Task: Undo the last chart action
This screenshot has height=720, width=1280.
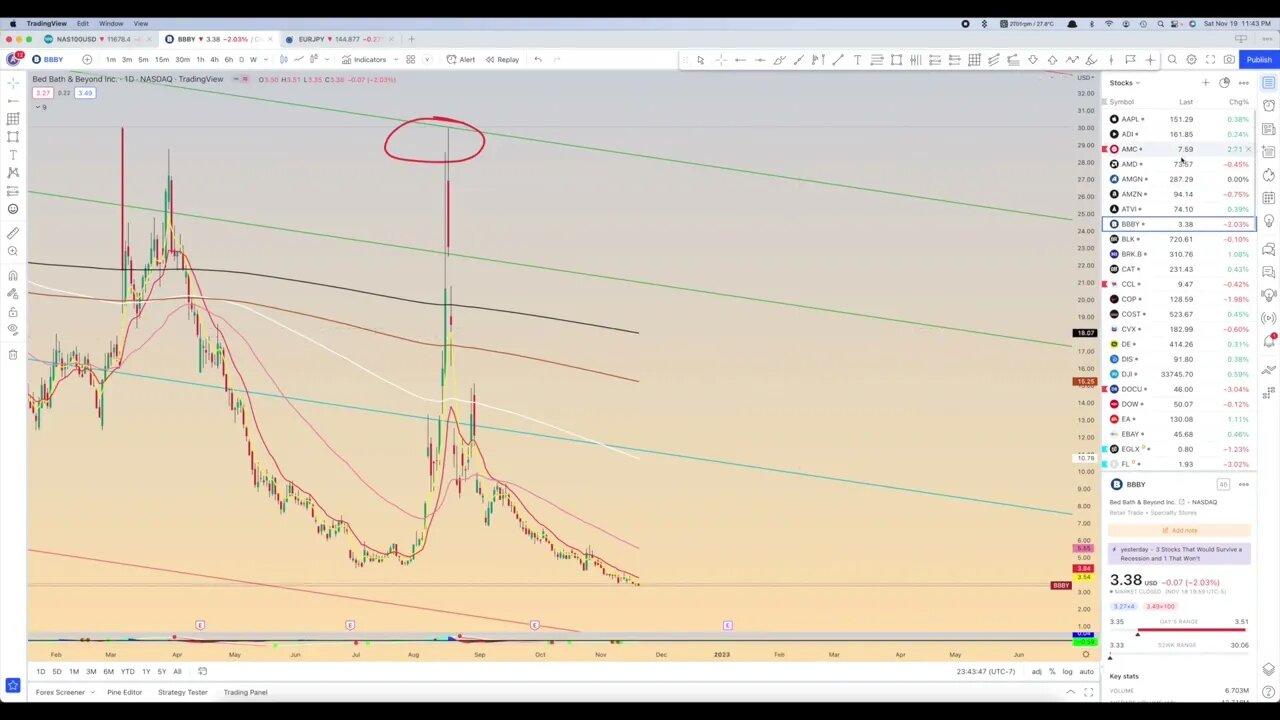Action: (538, 60)
